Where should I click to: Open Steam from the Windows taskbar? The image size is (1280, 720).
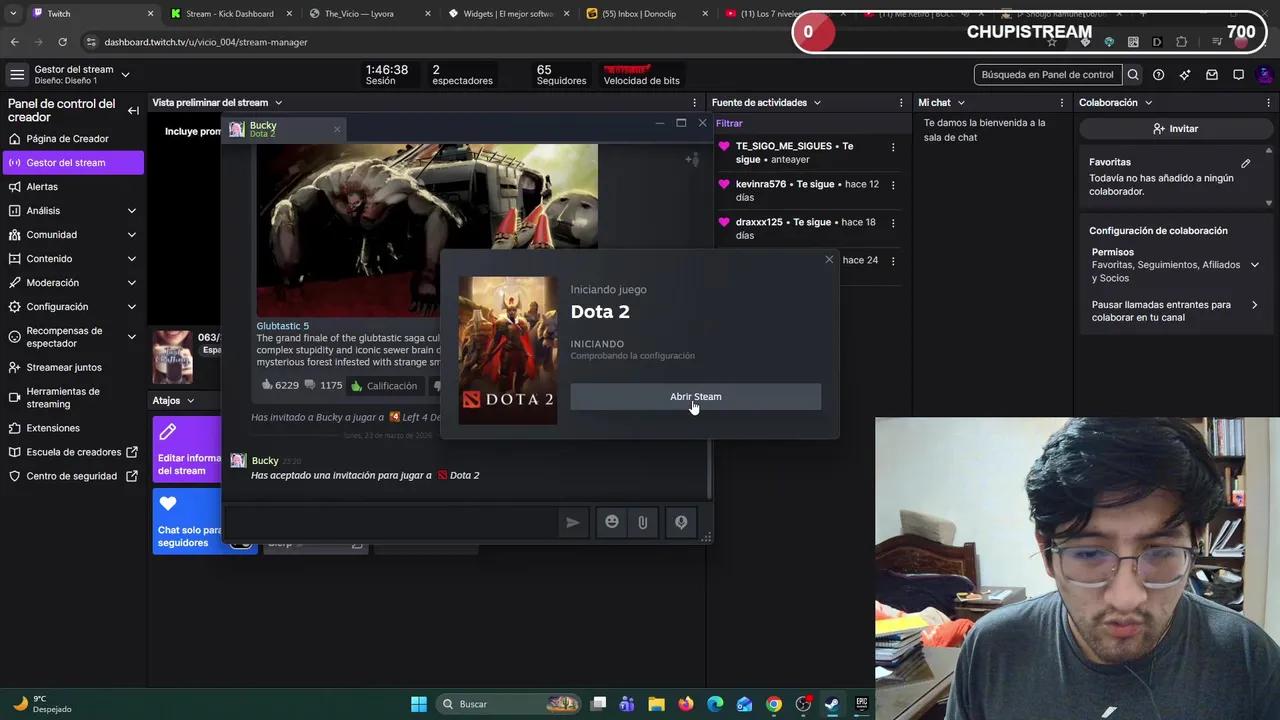[832, 704]
